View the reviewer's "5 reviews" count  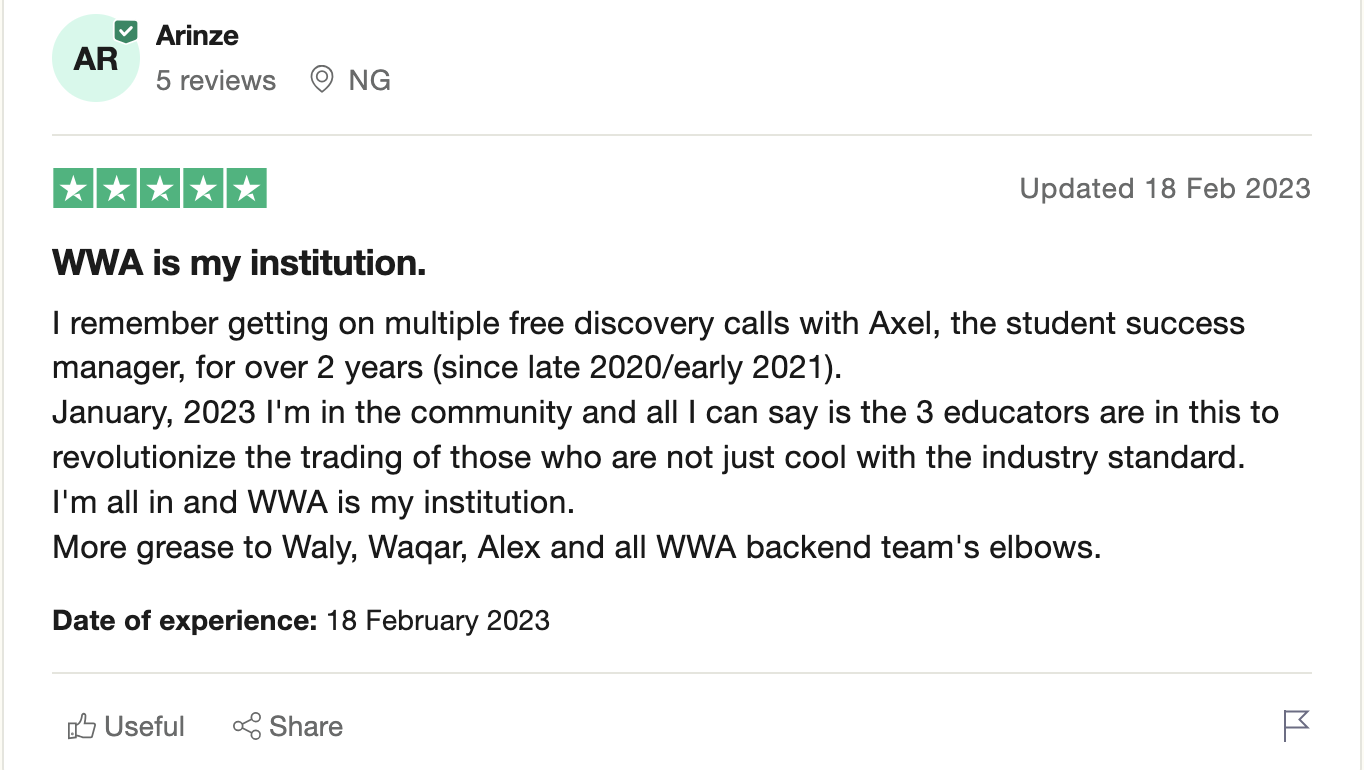point(215,80)
